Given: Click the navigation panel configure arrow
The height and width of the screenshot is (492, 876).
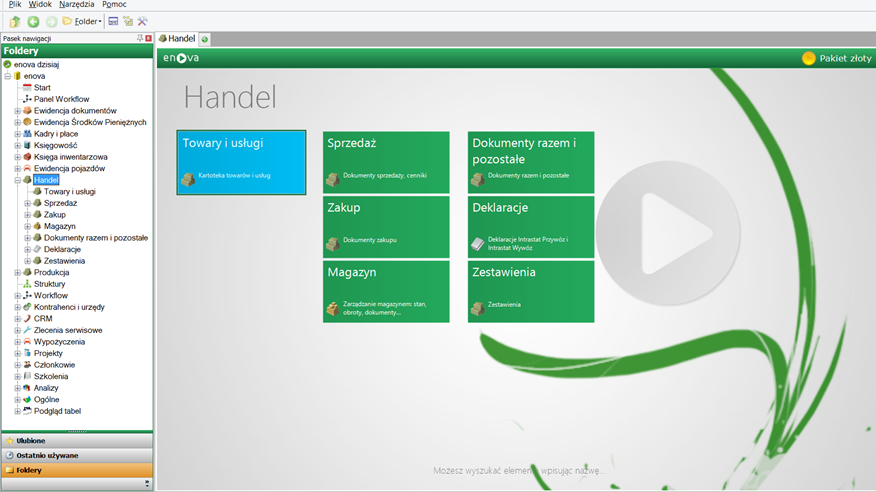Looking at the screenshot, I should coord(147,484).
